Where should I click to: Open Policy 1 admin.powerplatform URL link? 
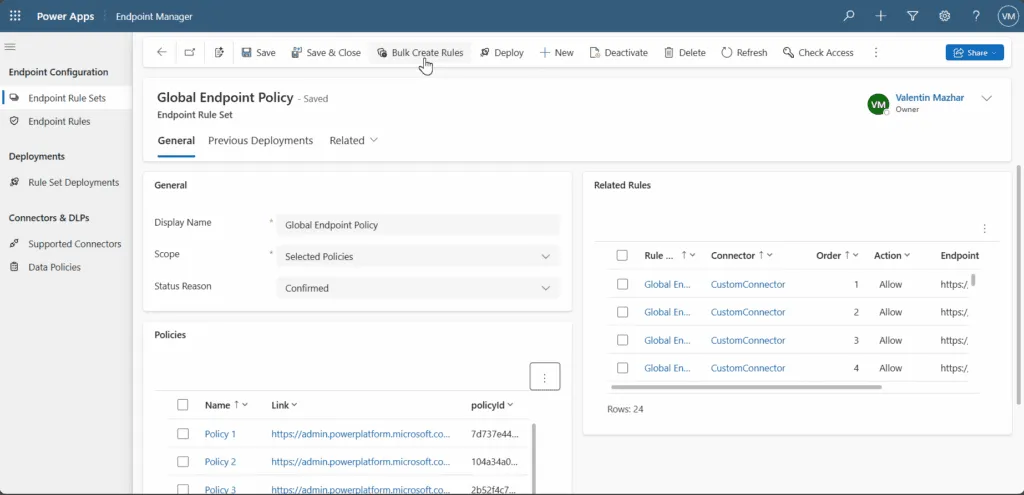pyautogui.click(x=360, y=434)
